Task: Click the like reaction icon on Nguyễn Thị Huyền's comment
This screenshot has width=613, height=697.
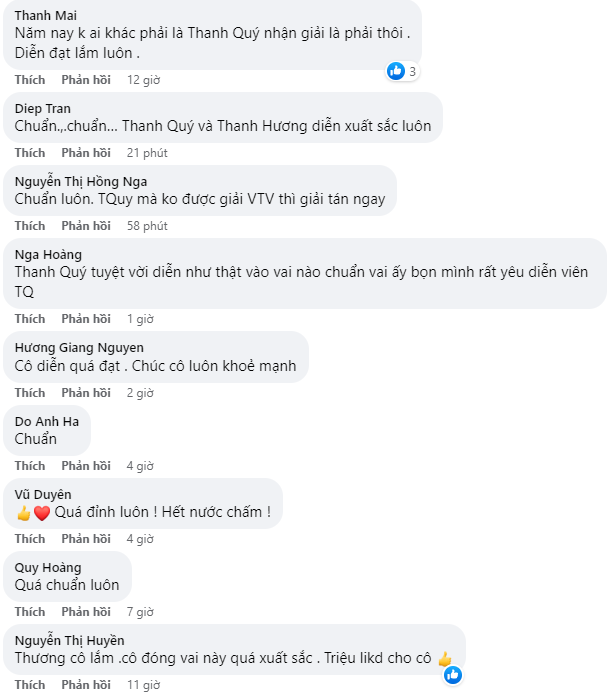Action: (x=453, y=675)
